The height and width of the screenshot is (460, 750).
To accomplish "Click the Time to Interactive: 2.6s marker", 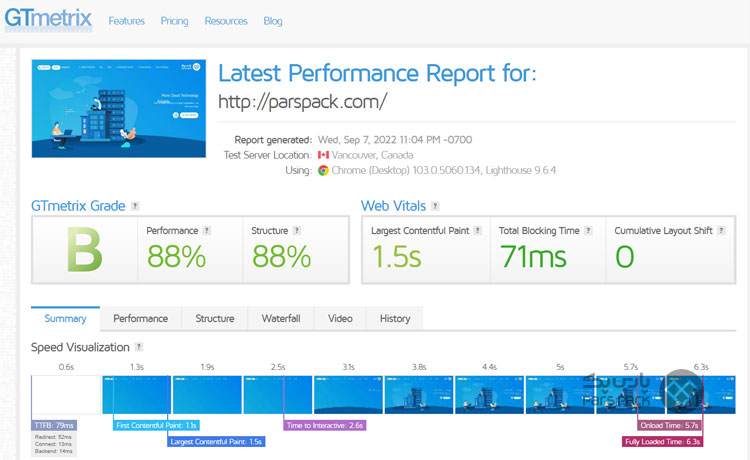I will (x=325, y=425).
